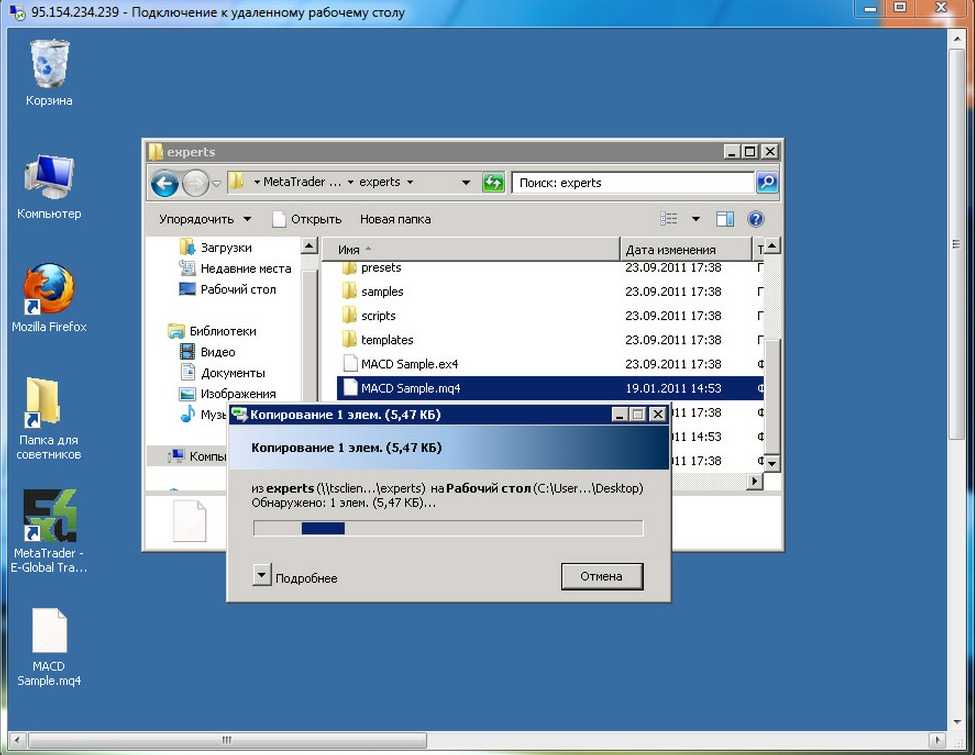Expand Подробнее details in copy dialog

tap(262, 577)
